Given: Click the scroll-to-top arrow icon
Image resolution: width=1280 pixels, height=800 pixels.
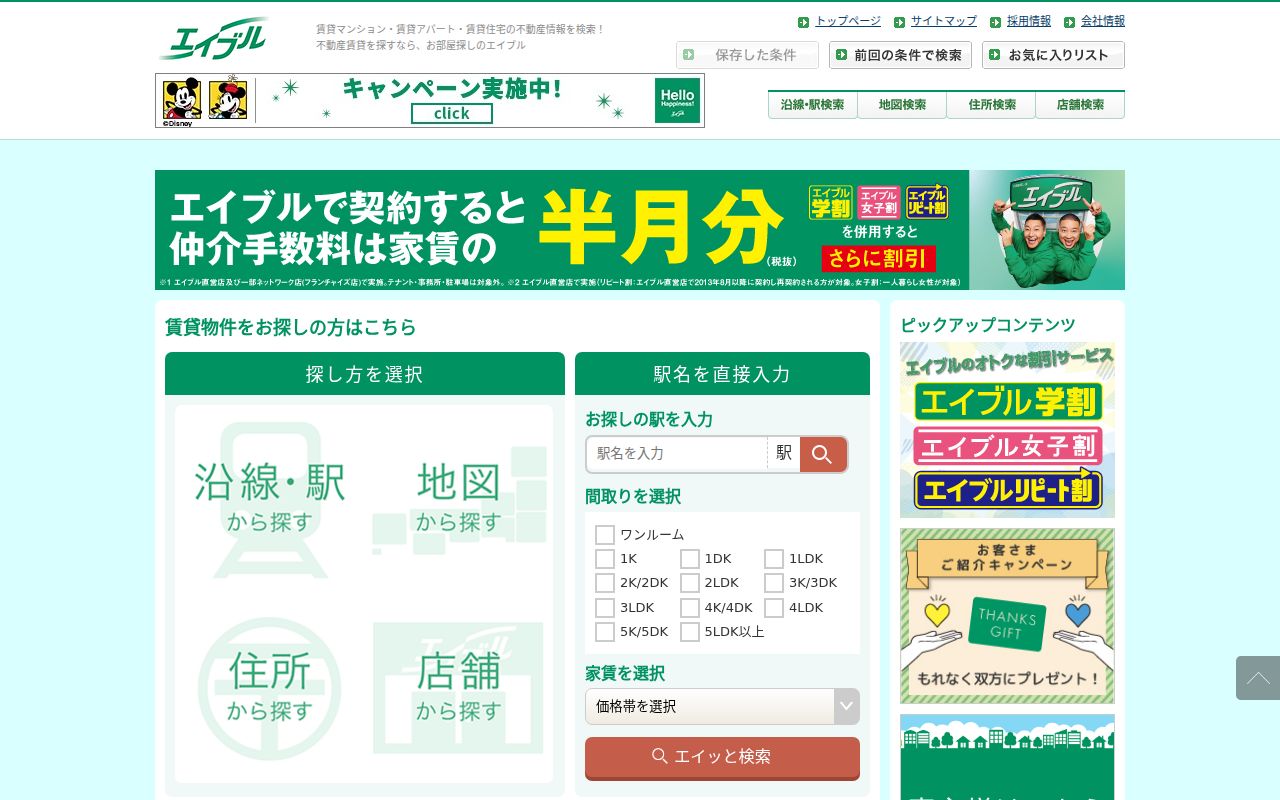Looking at the screenshot, I should tap(1258, 678).
